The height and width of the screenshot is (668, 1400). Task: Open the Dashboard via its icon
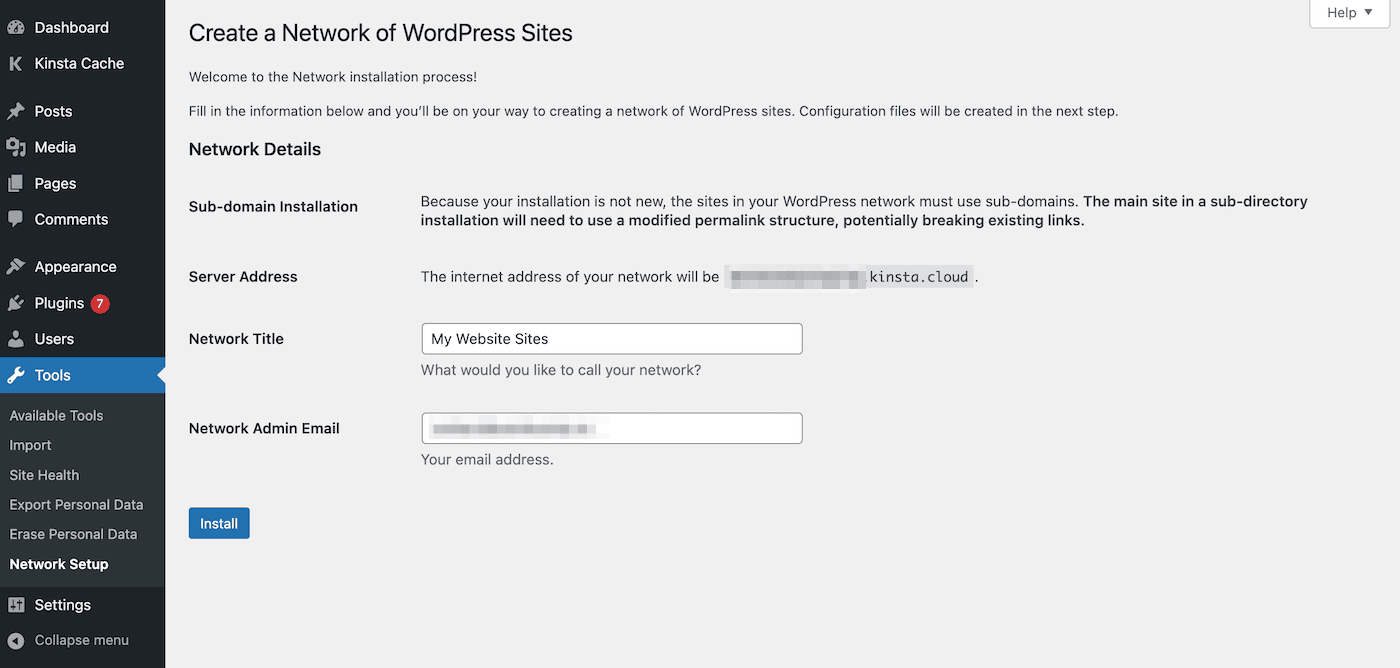coord(16,27)
